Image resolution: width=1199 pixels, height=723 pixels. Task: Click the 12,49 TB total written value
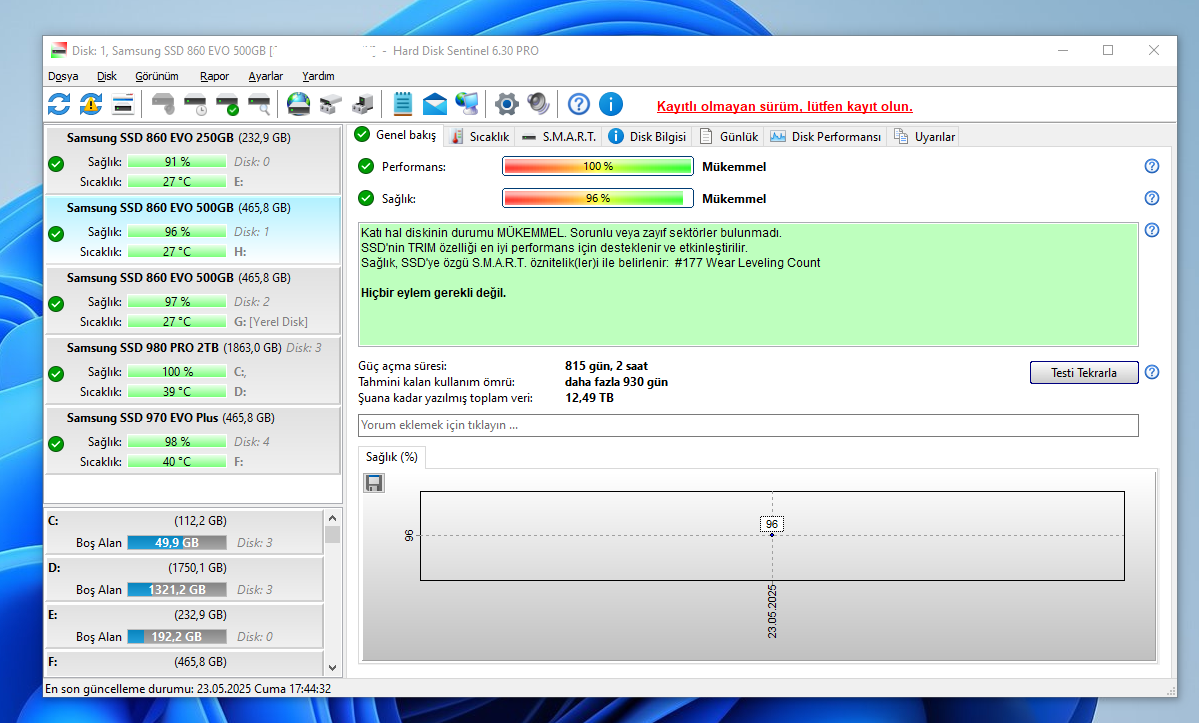(x=589, y=398)
